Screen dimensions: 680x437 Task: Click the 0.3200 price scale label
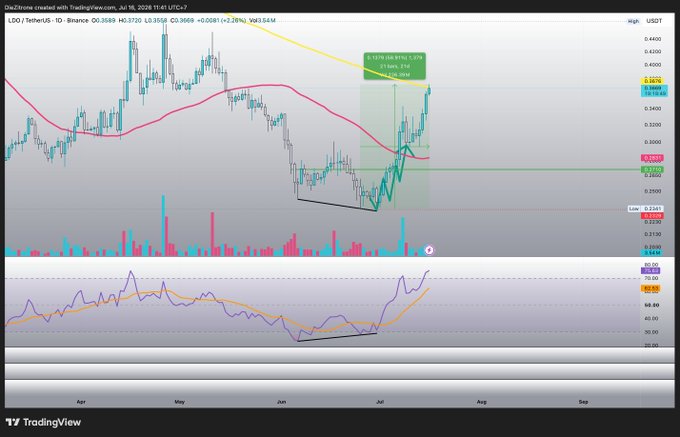653,125
